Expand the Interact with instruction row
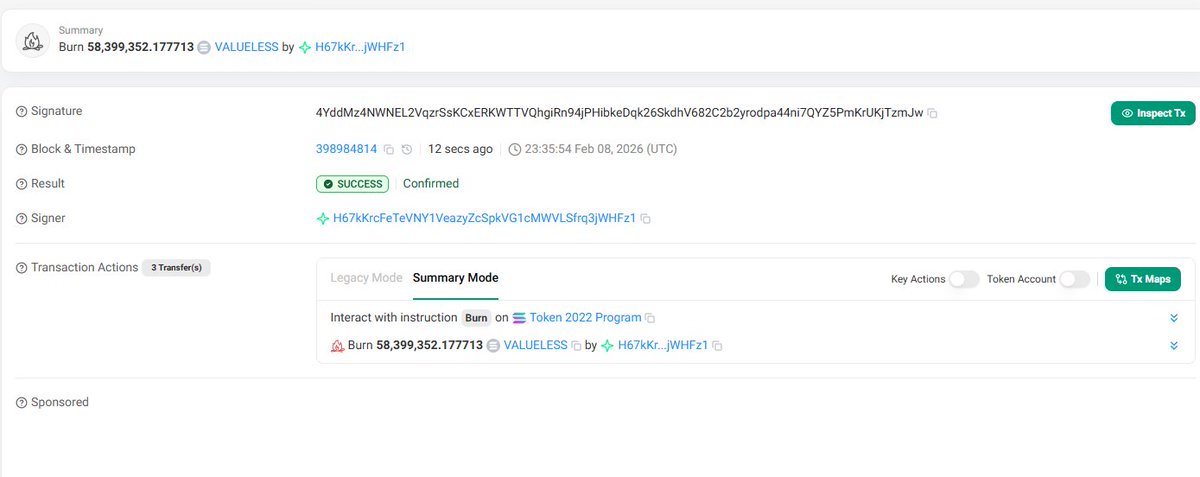The width and height of the screenshot is (1200, 477). click(1174, 318)
